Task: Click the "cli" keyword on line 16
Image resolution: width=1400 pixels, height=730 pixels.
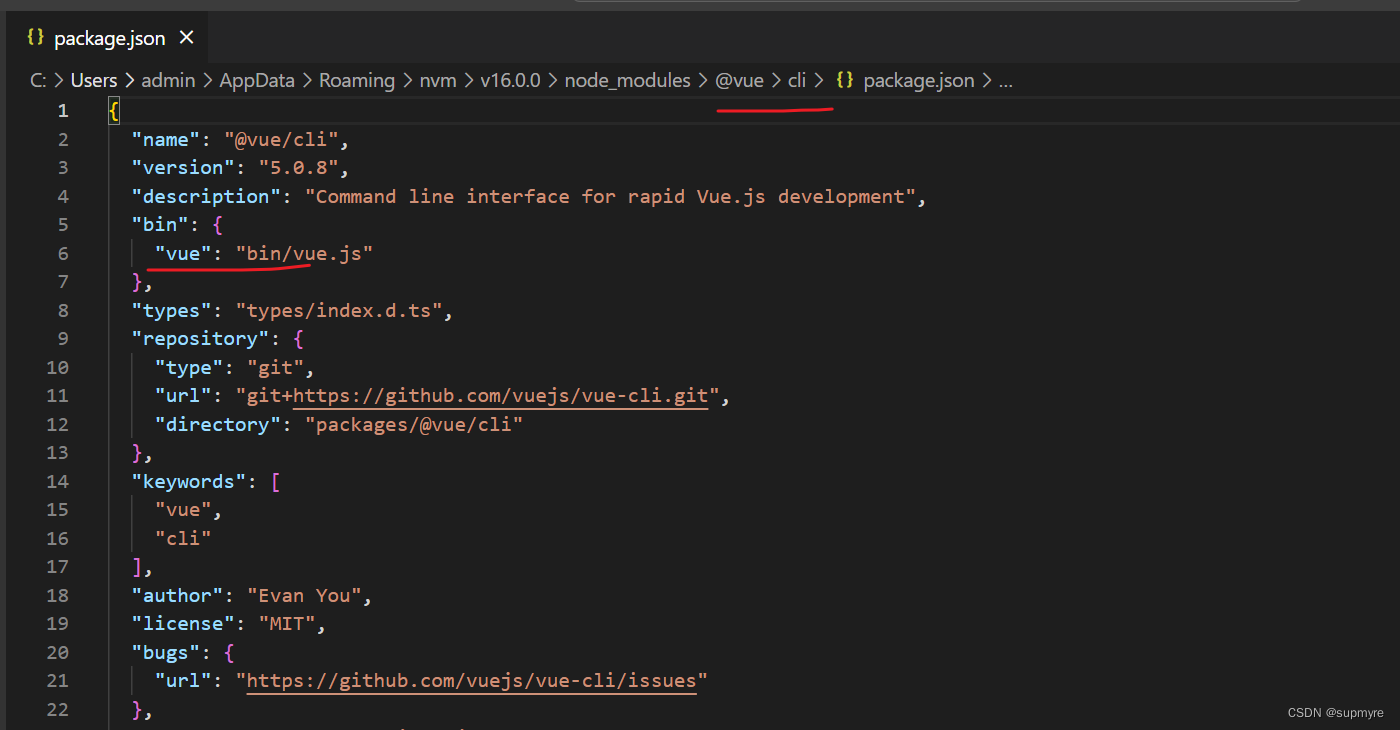Action: click(183, 539)
